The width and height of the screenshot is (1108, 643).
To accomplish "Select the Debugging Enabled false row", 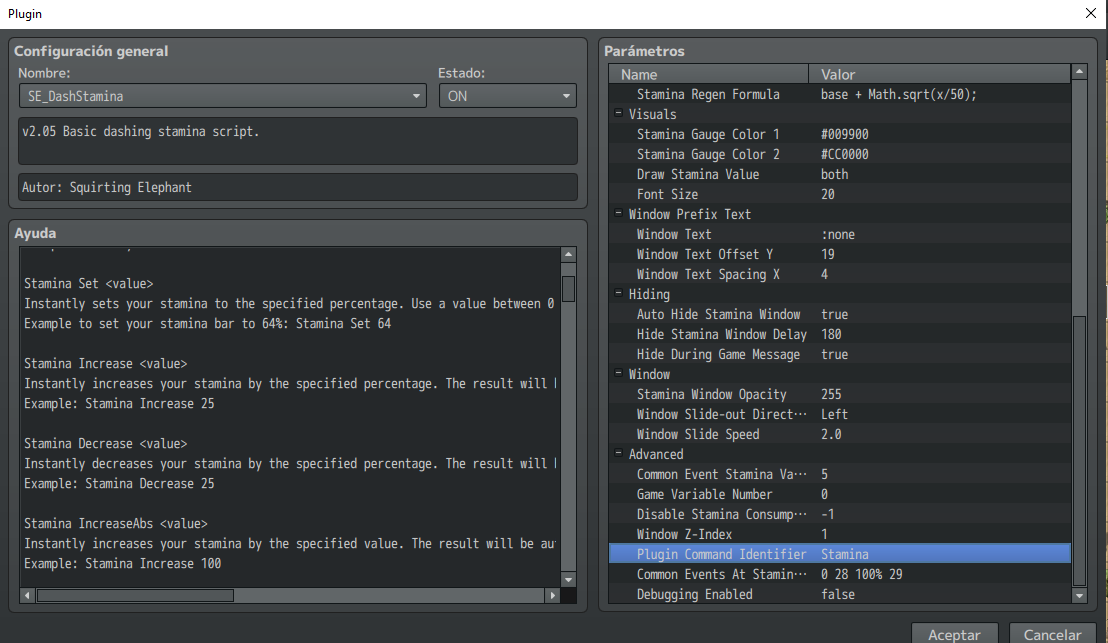I will [839, 594].
